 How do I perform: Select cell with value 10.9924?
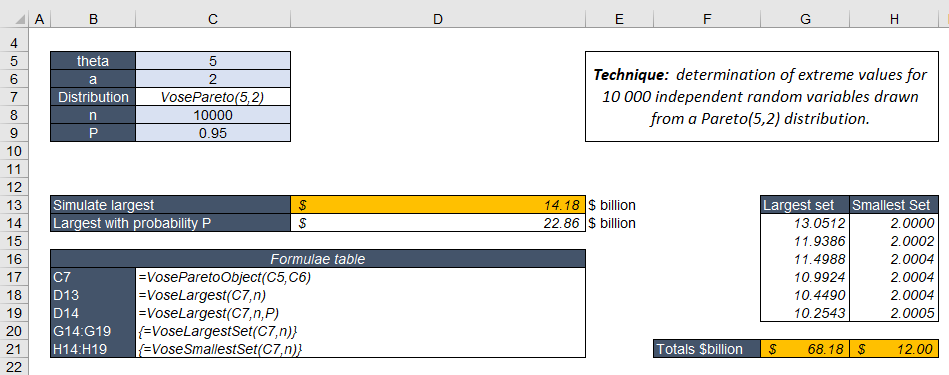[805, 277]
